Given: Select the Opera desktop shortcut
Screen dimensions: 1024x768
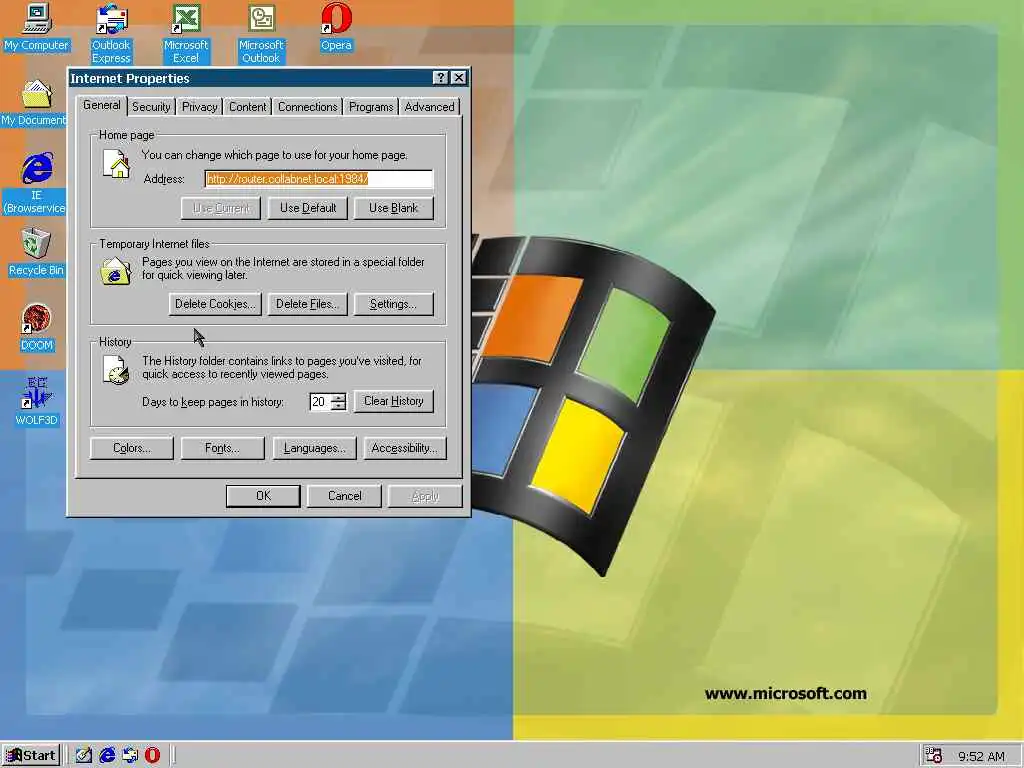Looking at the screenshot, I should click(336, 27).
